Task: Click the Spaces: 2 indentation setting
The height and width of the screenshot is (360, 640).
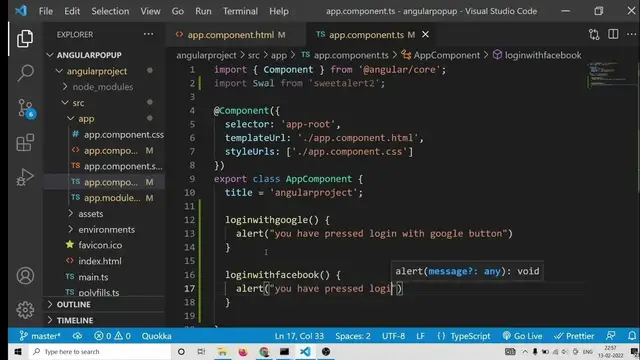Action: coord(353,336)
